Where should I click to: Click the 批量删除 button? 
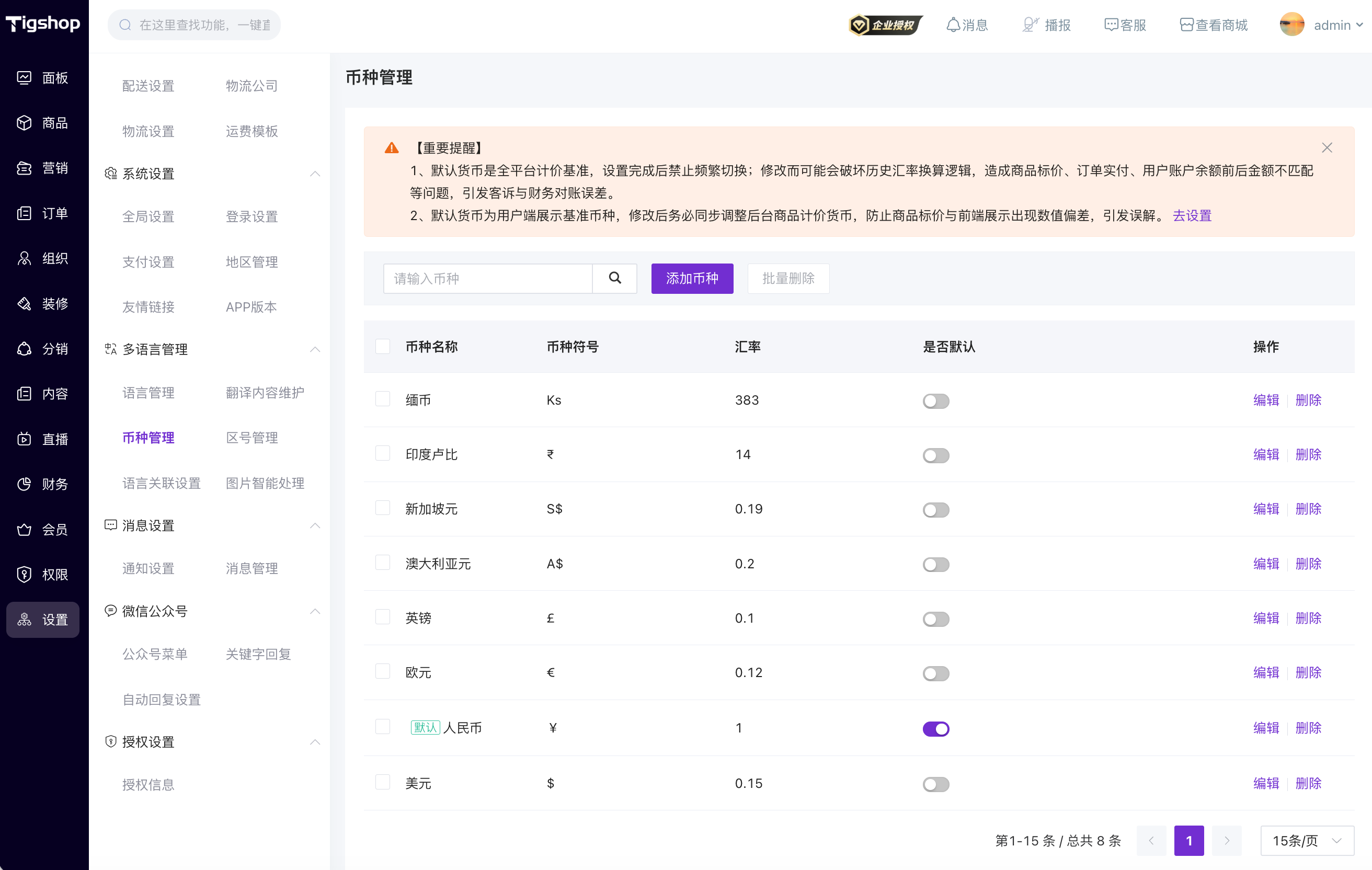click(788, 279)
